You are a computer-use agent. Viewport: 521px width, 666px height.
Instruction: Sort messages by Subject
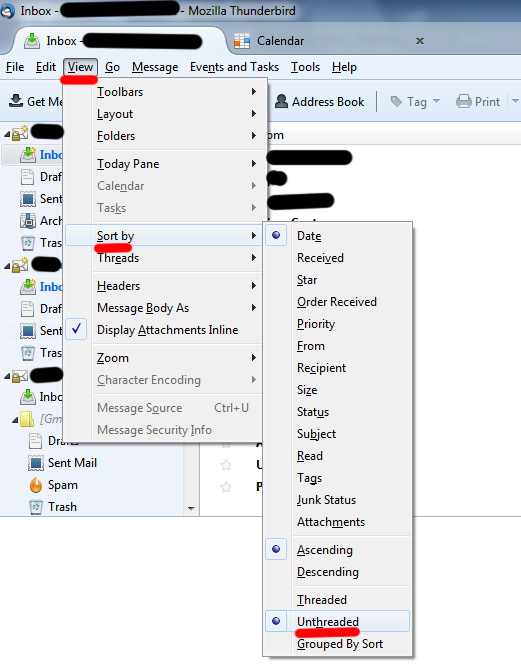click(x=316, y=434)
